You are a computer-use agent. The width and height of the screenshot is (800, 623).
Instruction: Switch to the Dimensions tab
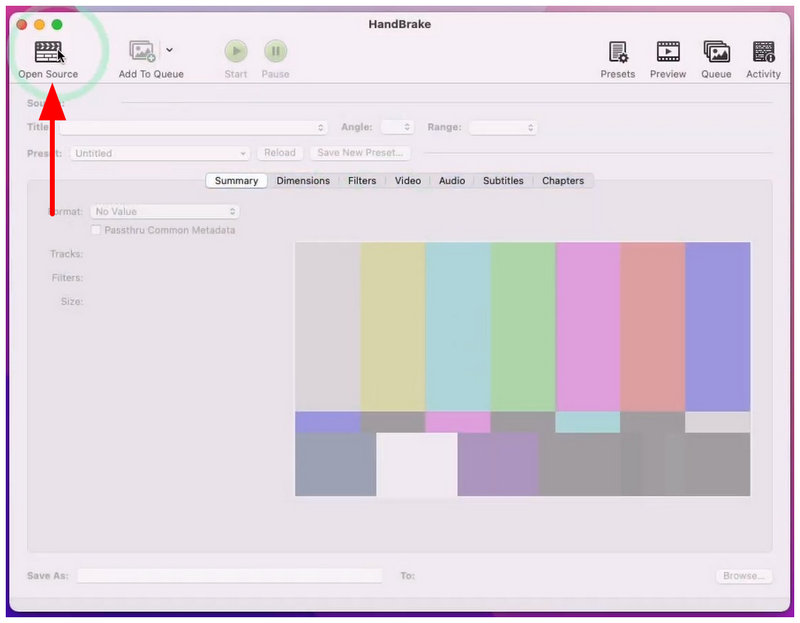[x=303, y=181]
